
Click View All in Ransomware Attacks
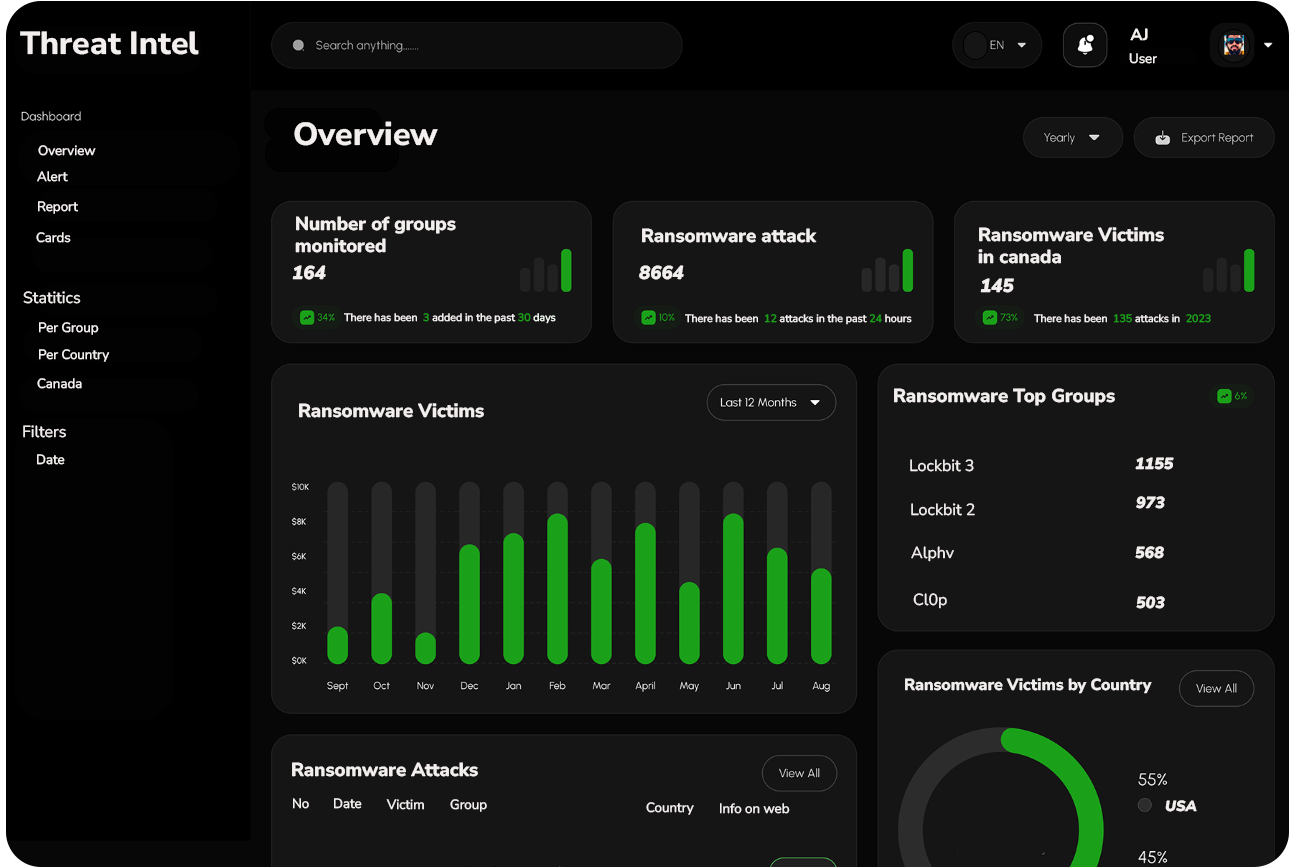click(x=799, y=773)
